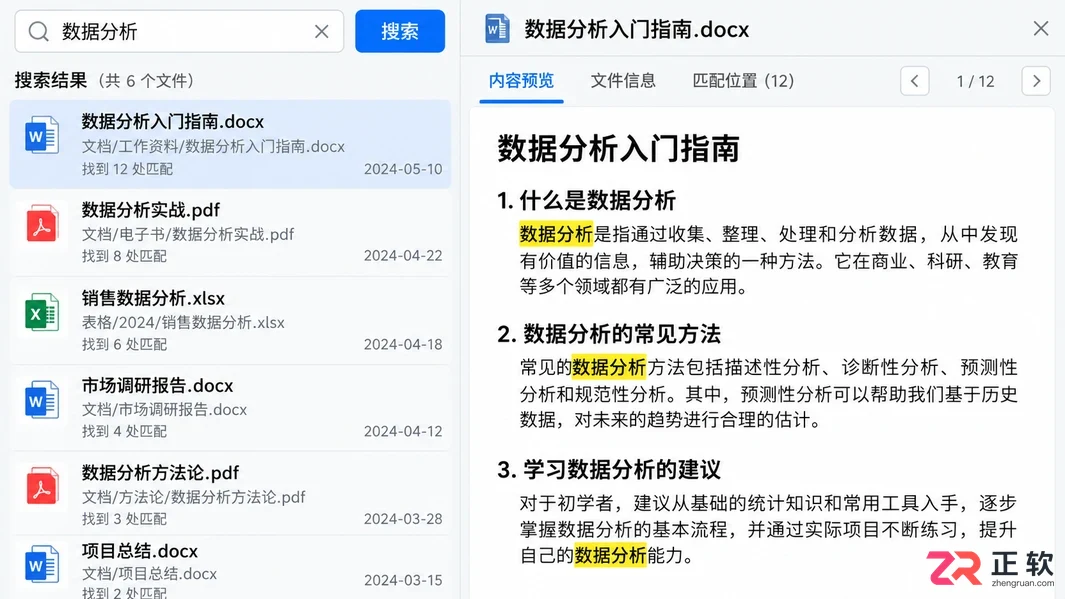Click the blue 搜索 button
Viewport: 1065px width, 599px height.
(400, 31)
